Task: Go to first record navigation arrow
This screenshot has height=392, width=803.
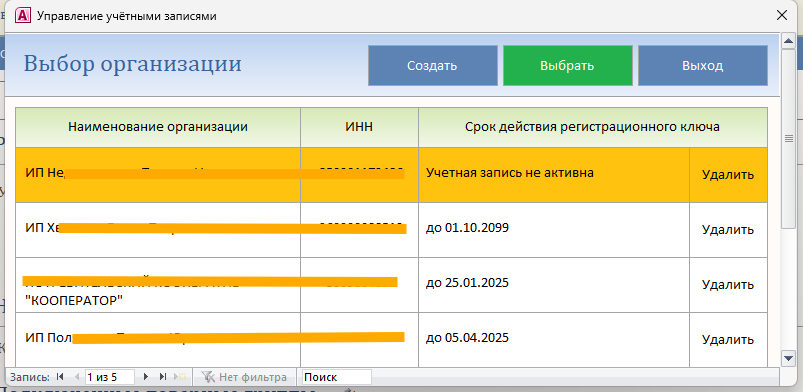Action: [x=60, y=377]
